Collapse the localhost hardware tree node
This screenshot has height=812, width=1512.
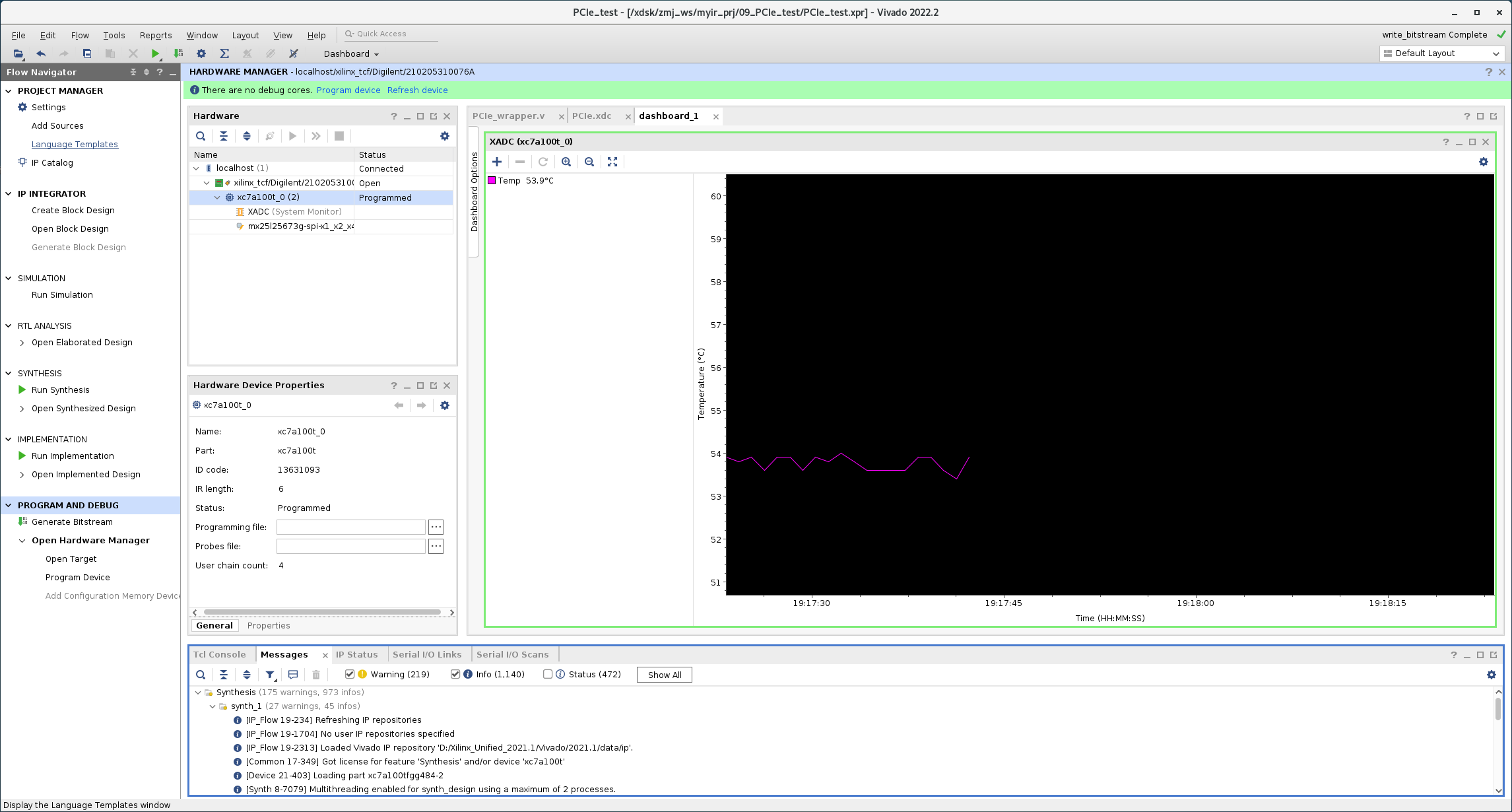coord(196,168)
